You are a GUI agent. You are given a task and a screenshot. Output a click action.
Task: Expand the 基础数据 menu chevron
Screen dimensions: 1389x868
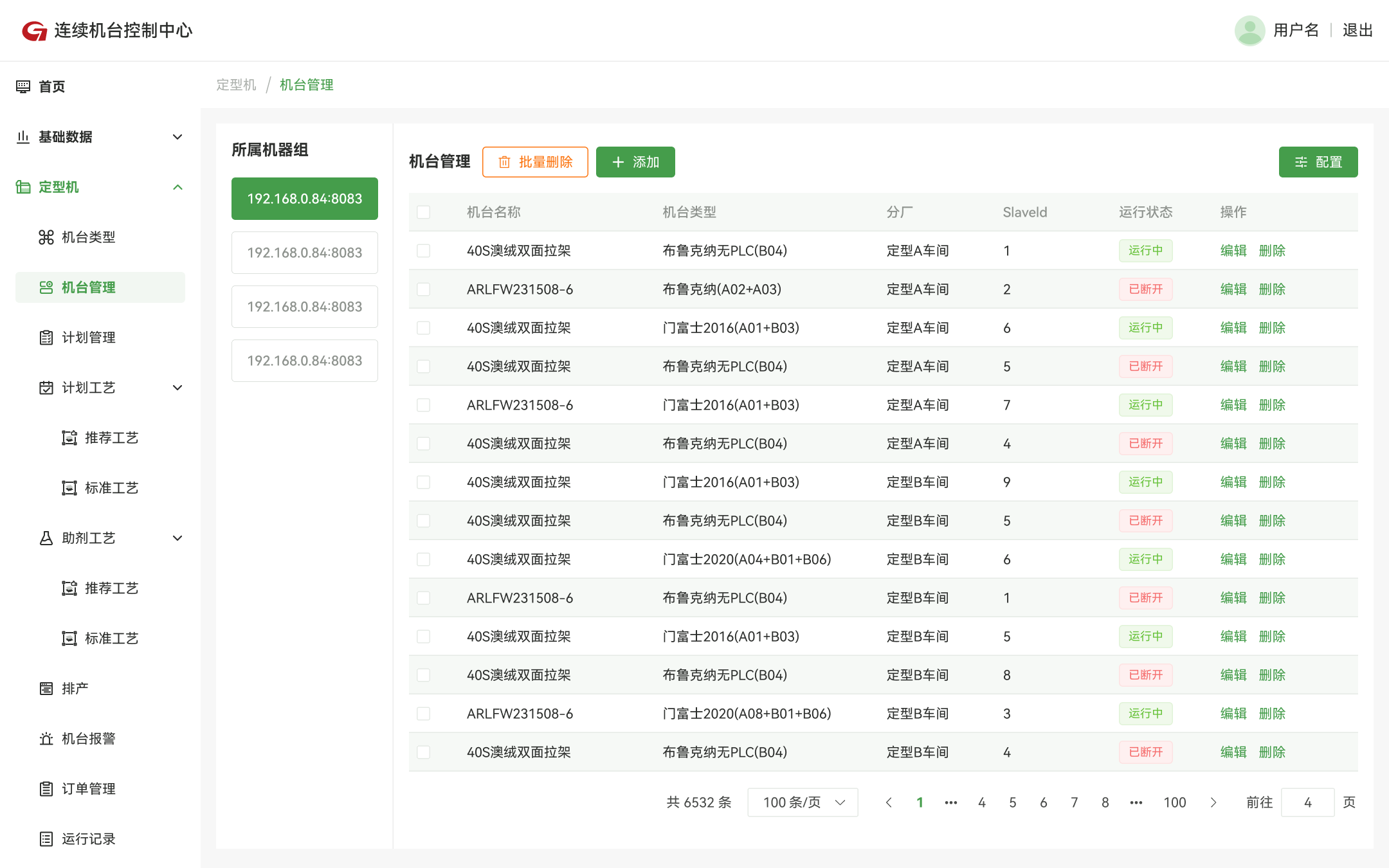pyautogui.click(x=177, y=137)
